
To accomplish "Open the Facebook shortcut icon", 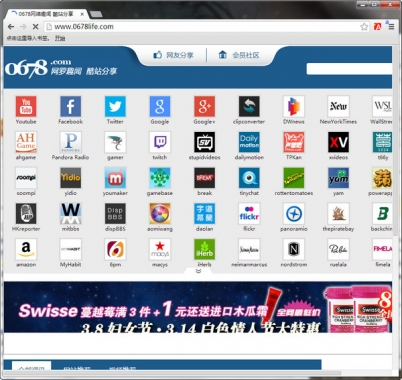I will (70, 106).
